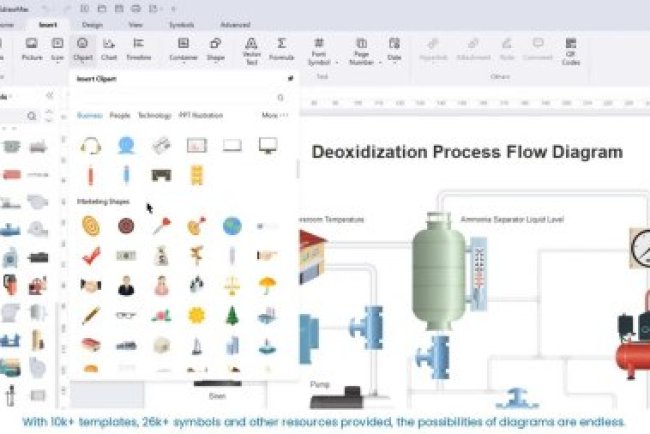The height and width of the screenshot is (434, 650).
Task: Expand the More clipart categories menu
Action: point(274,115)
